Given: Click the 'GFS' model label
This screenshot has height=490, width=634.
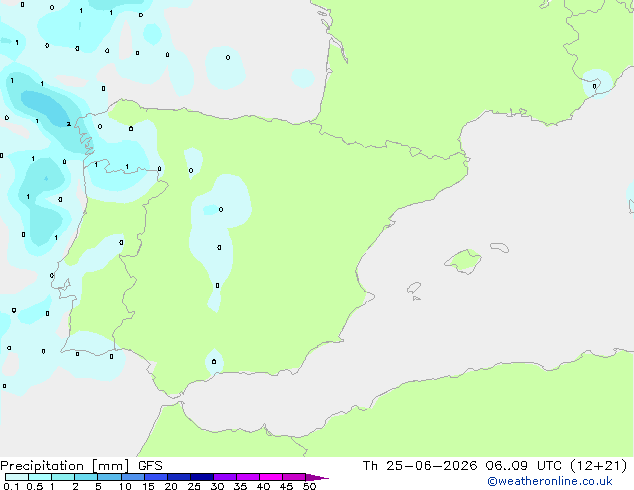Looking at the screenshot, I should [x=150, y=466].
